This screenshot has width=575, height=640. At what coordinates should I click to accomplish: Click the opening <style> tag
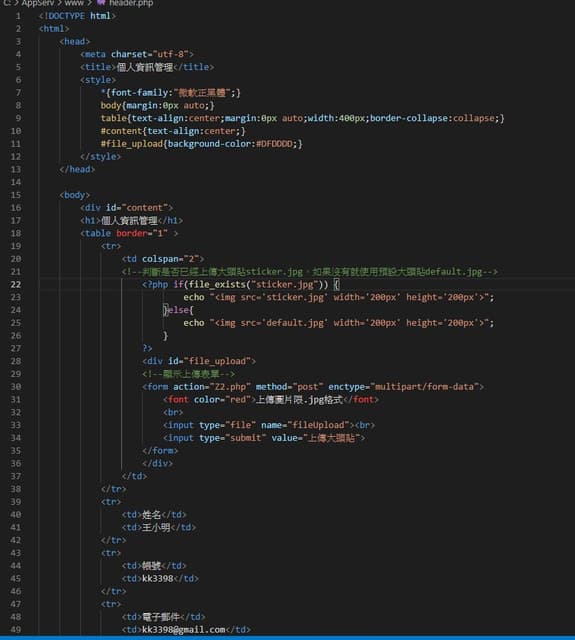[98, 80]
